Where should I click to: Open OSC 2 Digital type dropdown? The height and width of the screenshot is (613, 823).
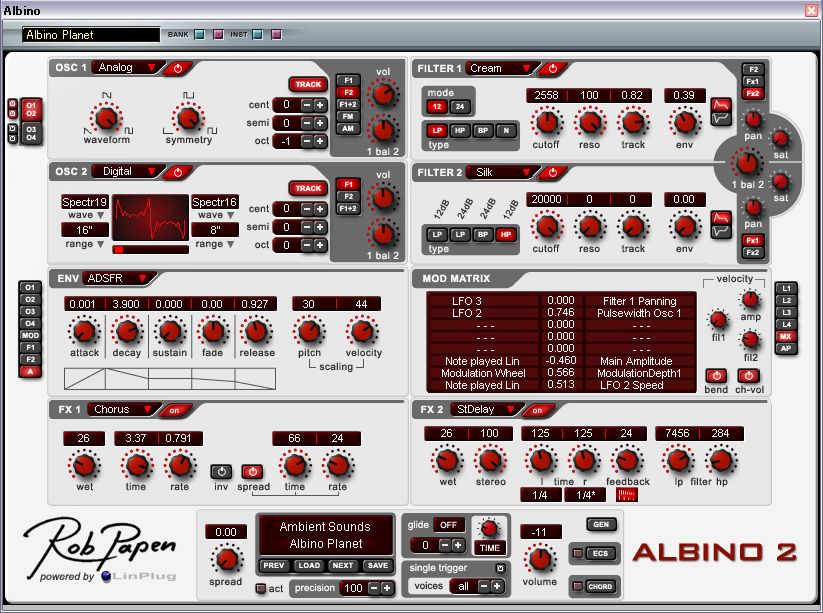point(126,171)
